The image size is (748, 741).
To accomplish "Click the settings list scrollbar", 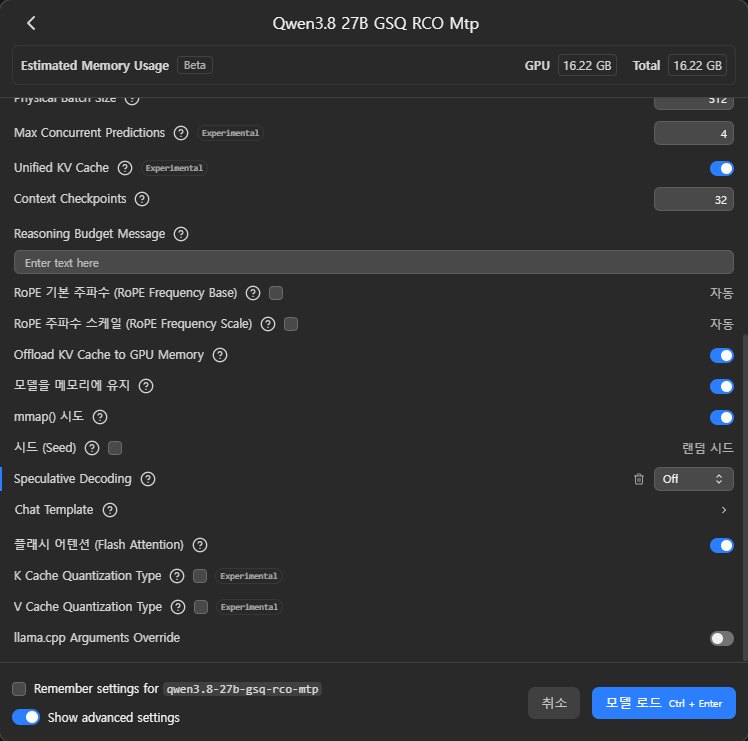I will (x=745, y=496).
